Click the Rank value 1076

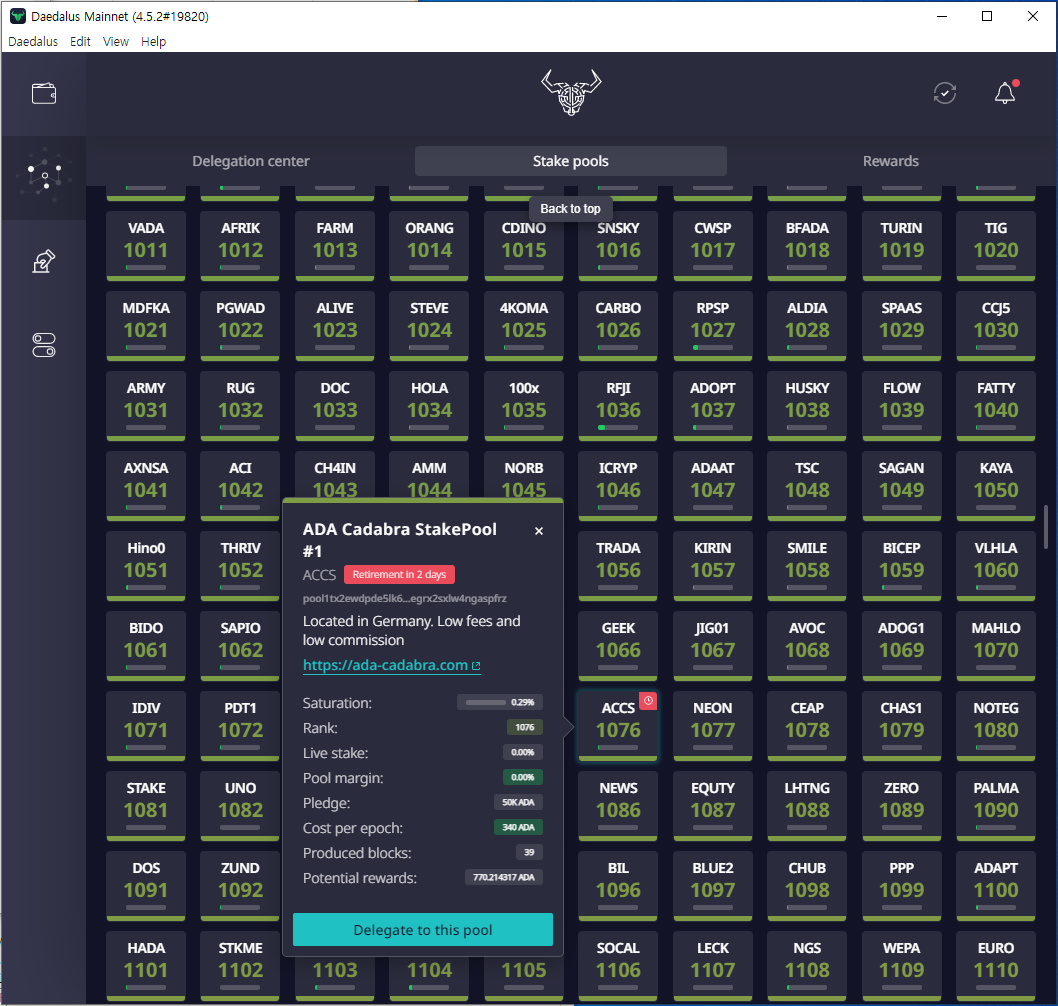[525, 727]
